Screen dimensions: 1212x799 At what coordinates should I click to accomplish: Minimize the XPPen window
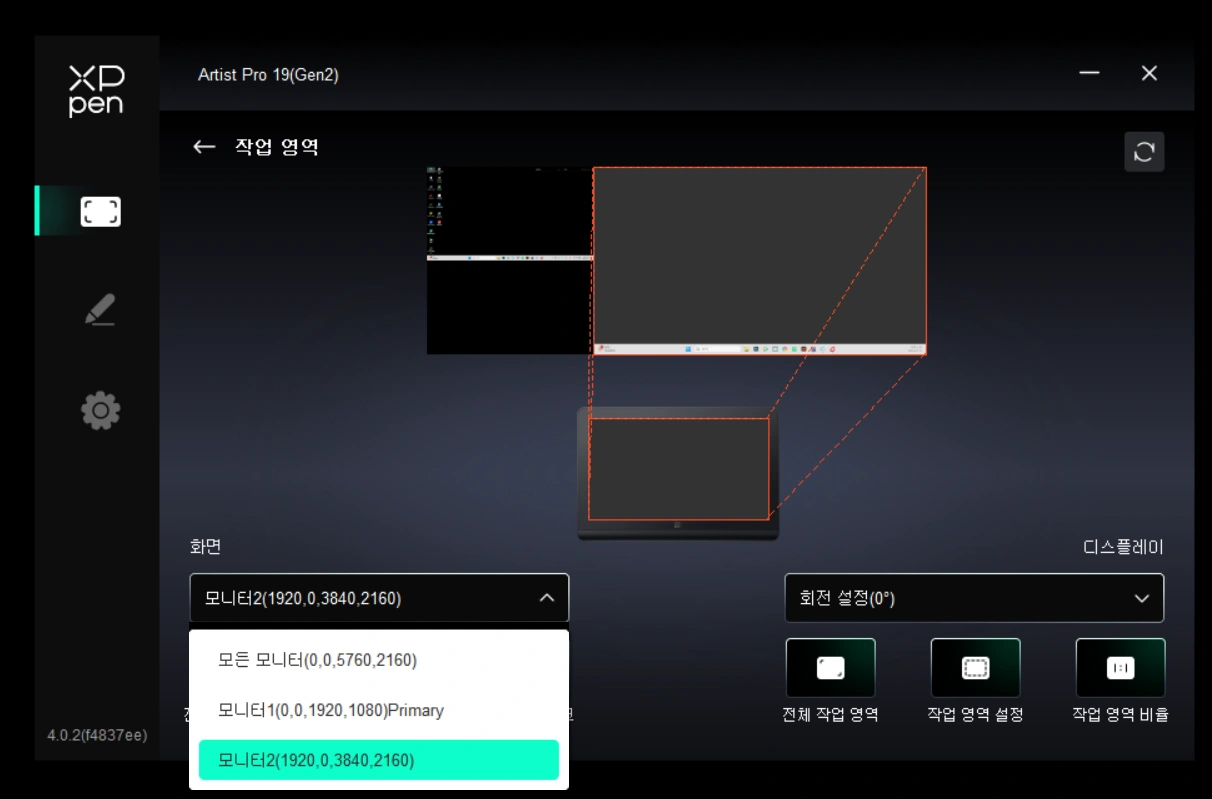[1089, 74]
